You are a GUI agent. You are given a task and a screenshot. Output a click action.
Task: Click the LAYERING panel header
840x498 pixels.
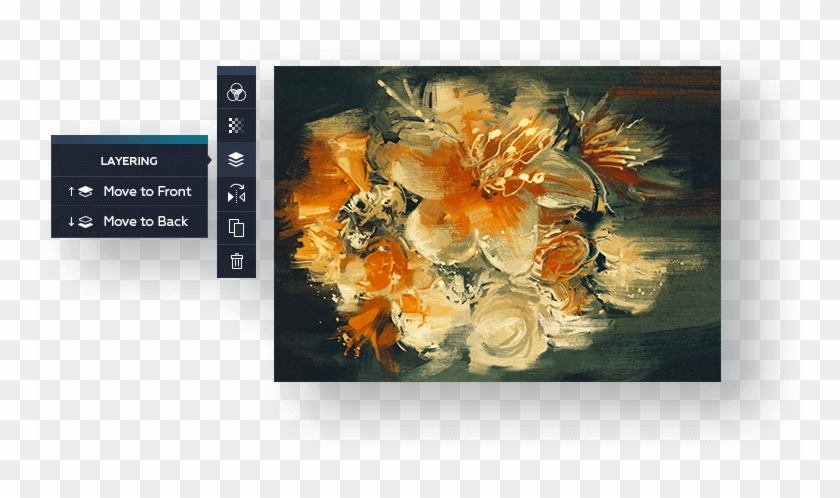pos(129,161)
